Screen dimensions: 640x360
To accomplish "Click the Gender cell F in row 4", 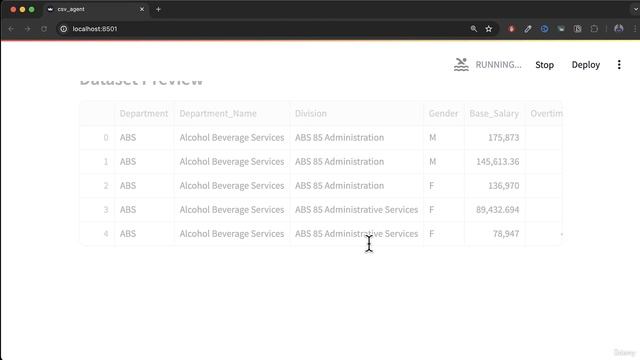I will click(x=444, y=234).
